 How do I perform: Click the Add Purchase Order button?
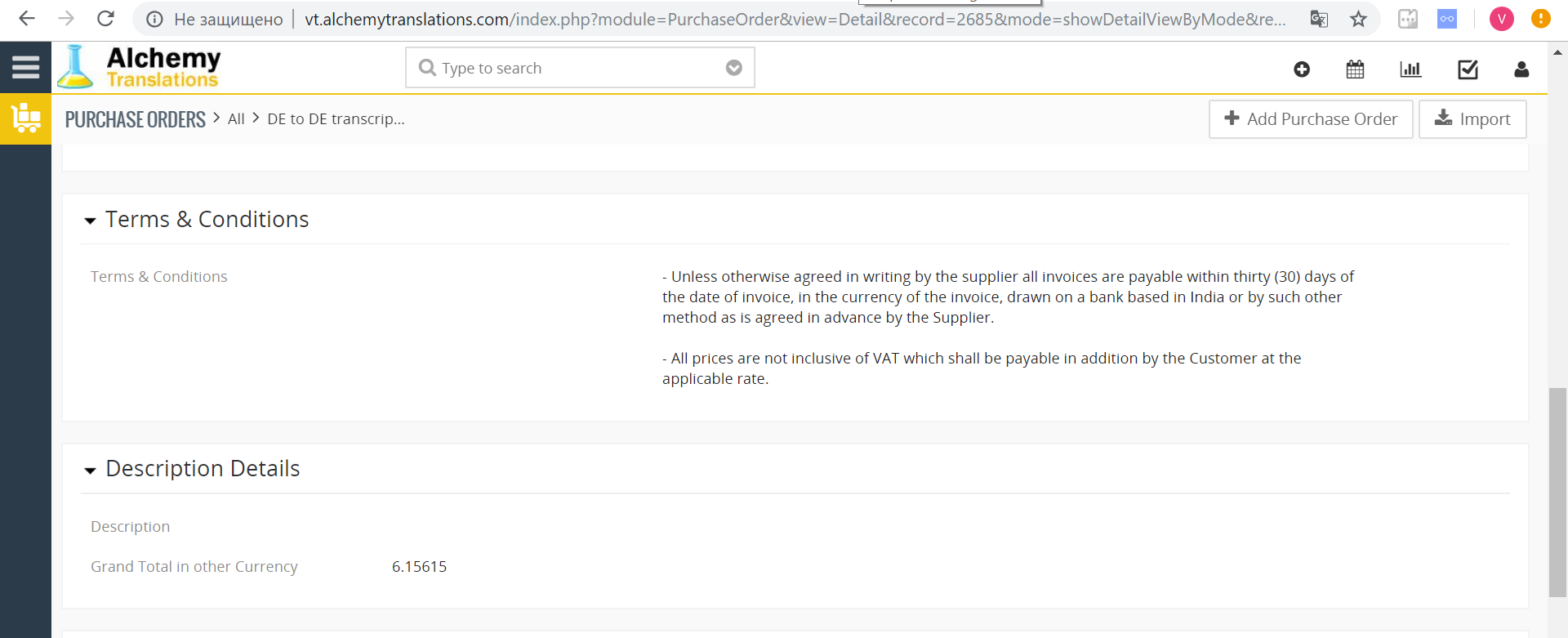(x=1310, y=119)
